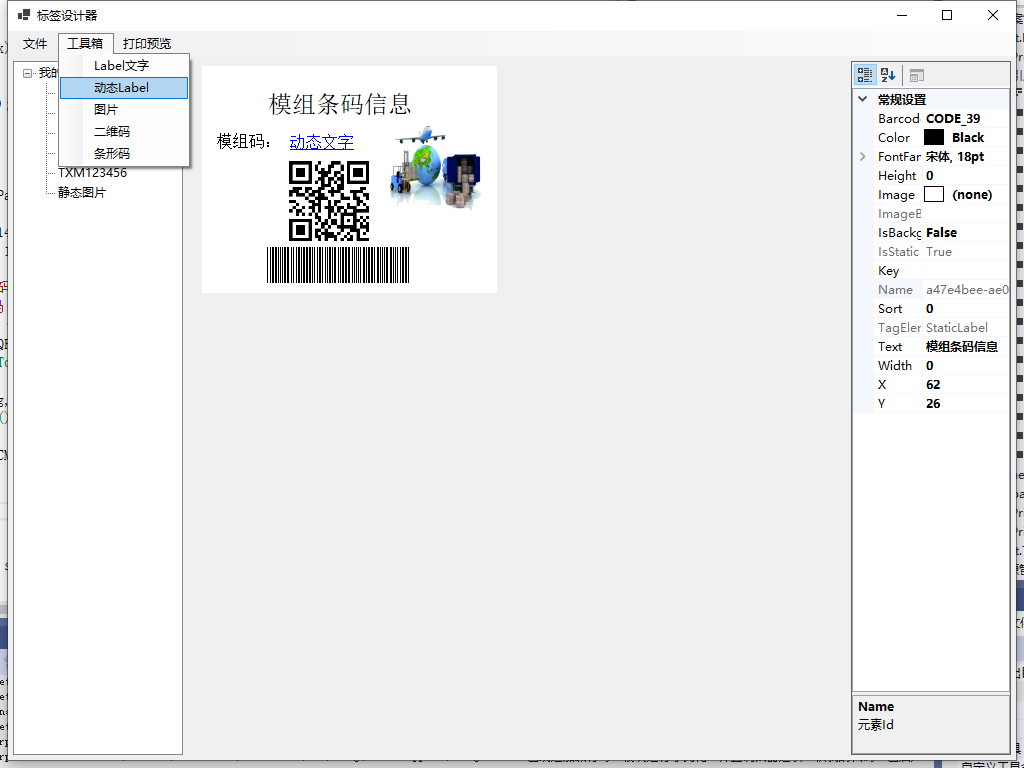Screen dimensions: 1024x768
Task: Click the Height property value
Action: point(966,176)
